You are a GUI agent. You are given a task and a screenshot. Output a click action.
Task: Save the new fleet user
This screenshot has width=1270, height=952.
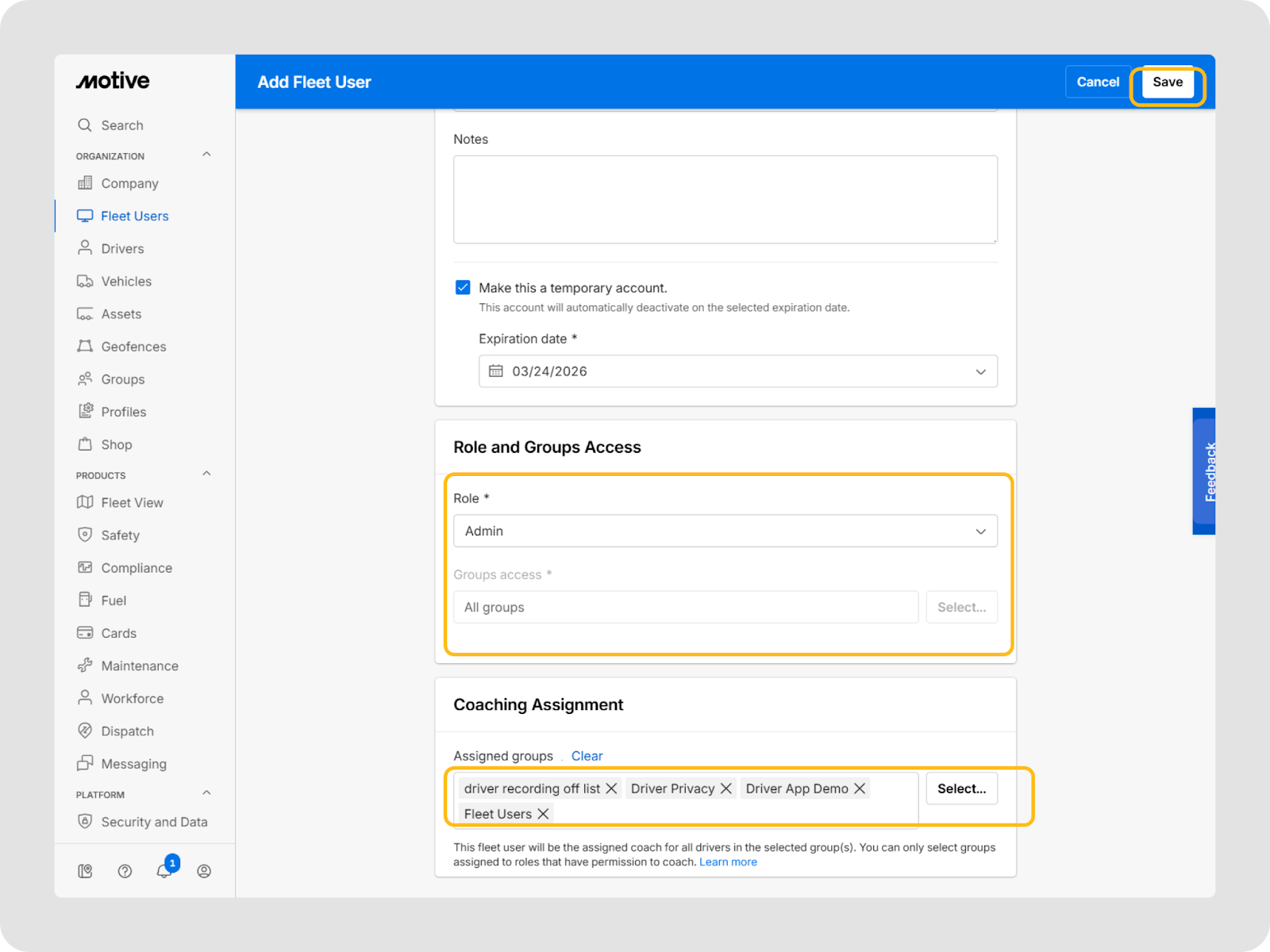[x=1167, y=83]
